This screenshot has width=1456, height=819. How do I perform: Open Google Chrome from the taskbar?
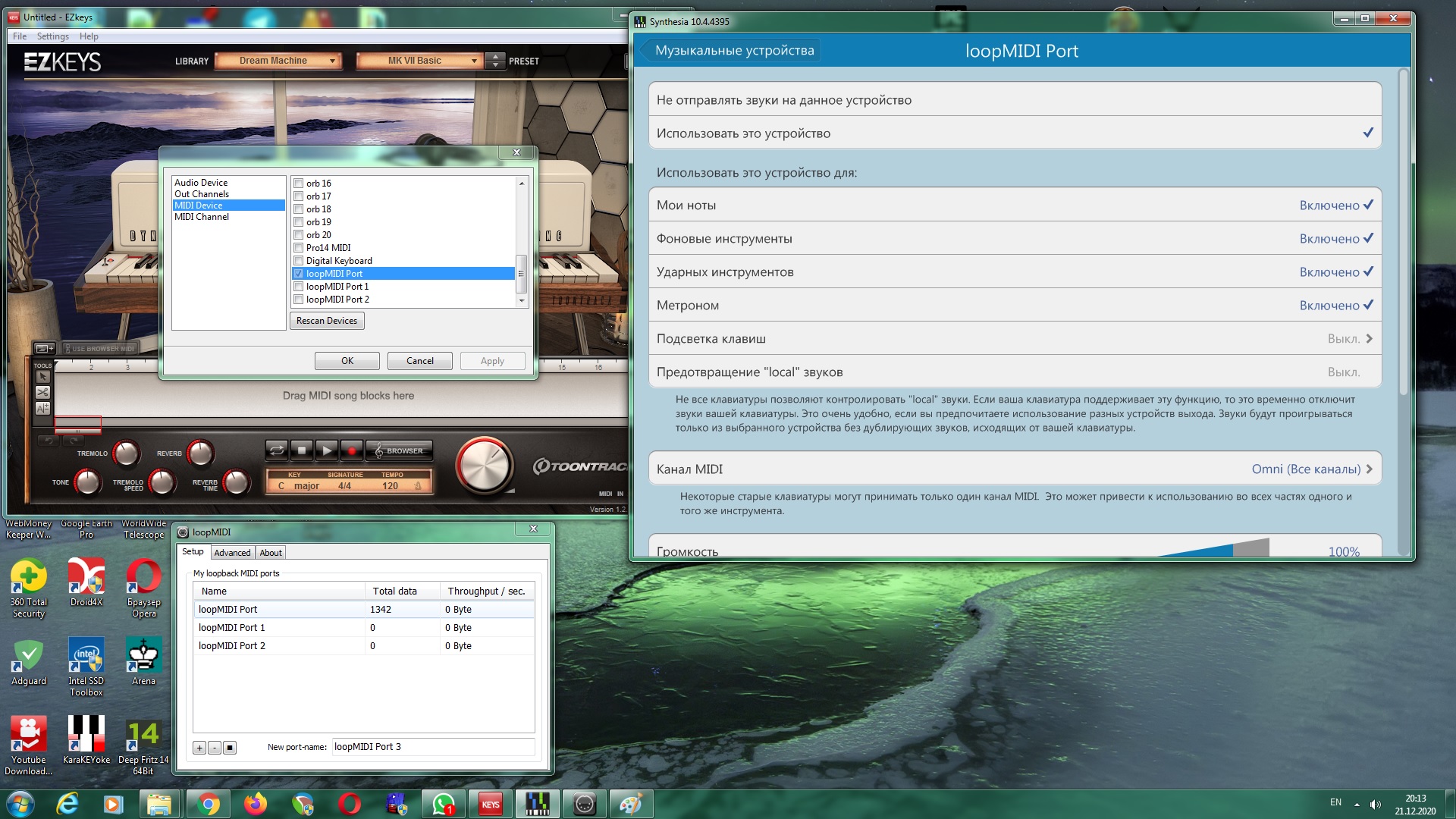click(x=209, y=804)
